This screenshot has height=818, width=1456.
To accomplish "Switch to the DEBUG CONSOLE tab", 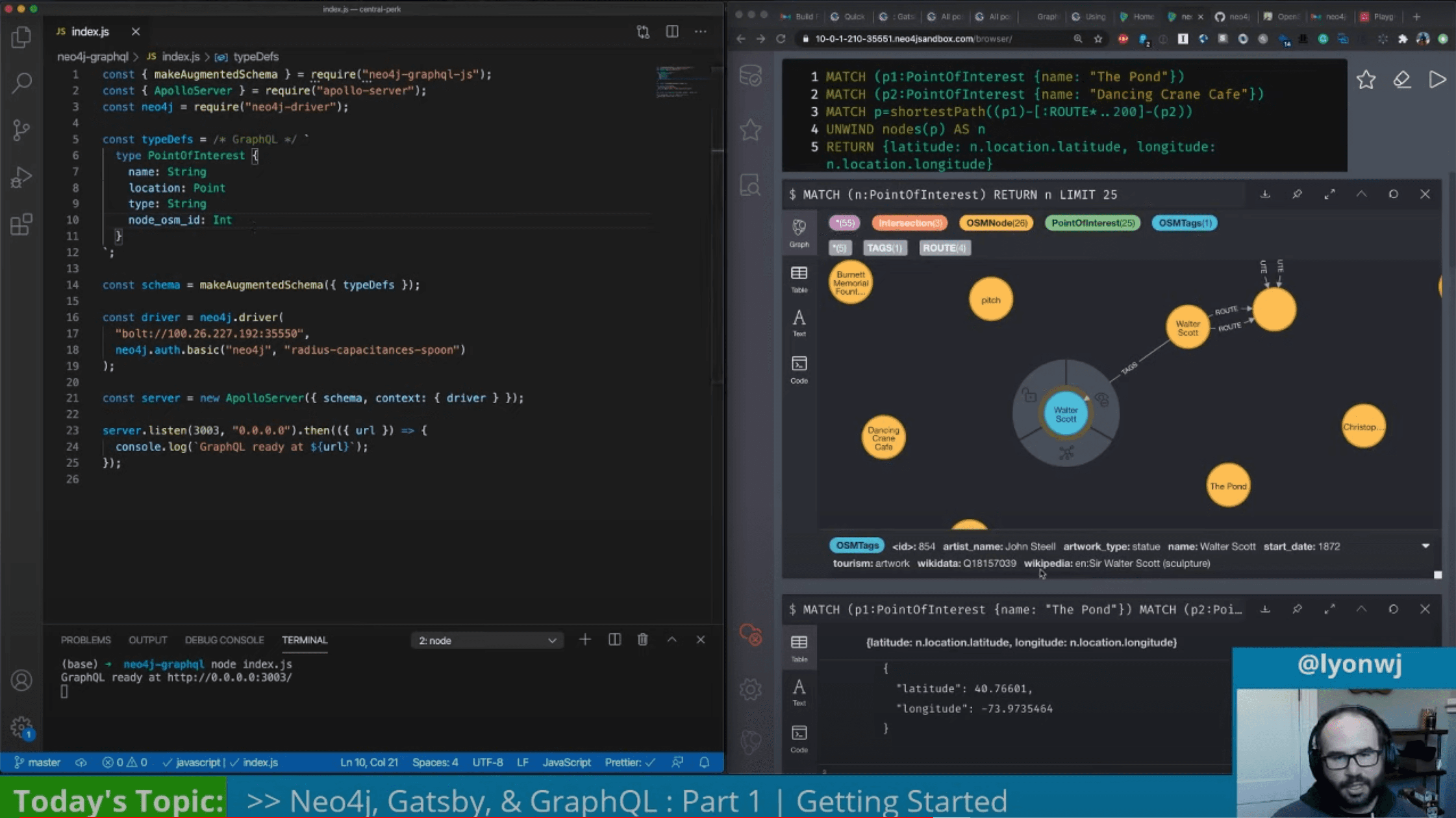I will point(224,640).
